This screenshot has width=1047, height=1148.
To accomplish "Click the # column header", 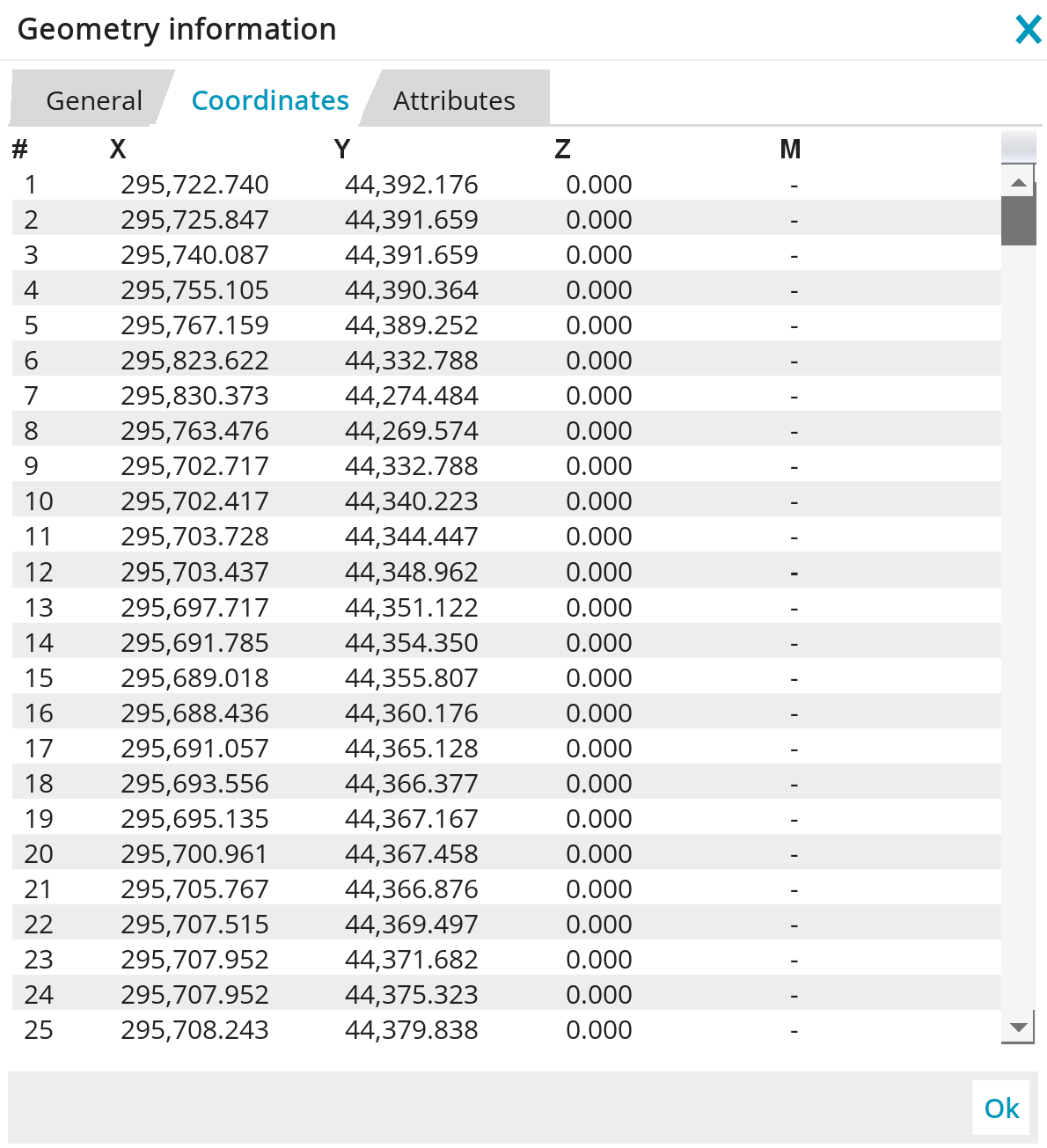I will pos(19,150).
